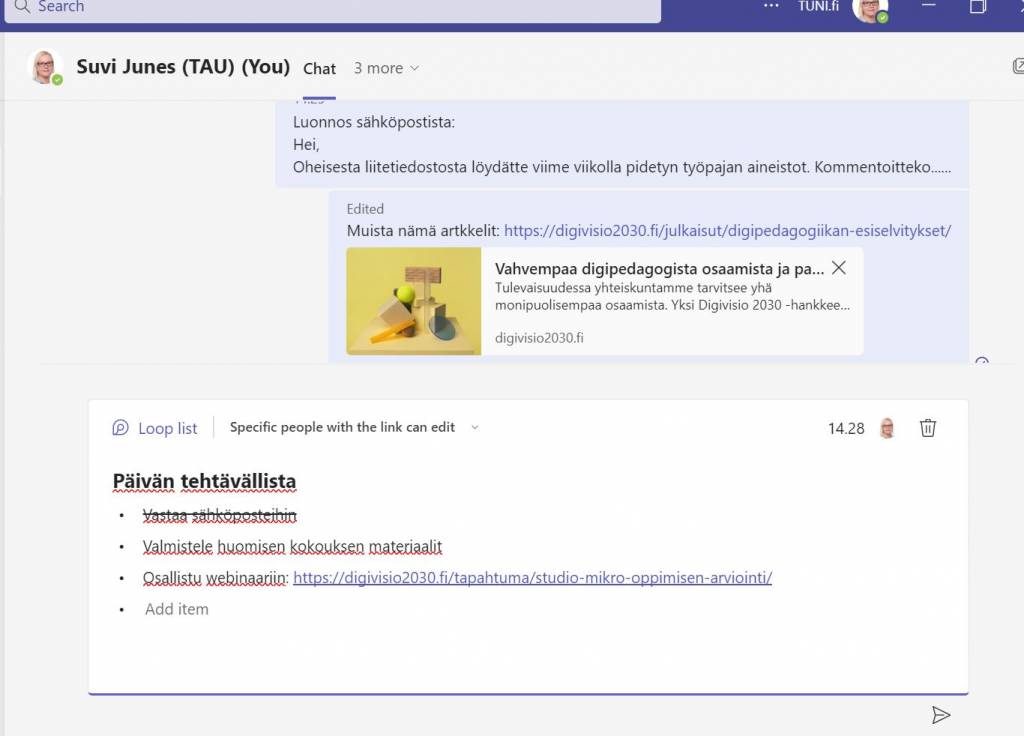Open the reactions icon on the article message
1024x736 pixels.
(x=983, y=363)
